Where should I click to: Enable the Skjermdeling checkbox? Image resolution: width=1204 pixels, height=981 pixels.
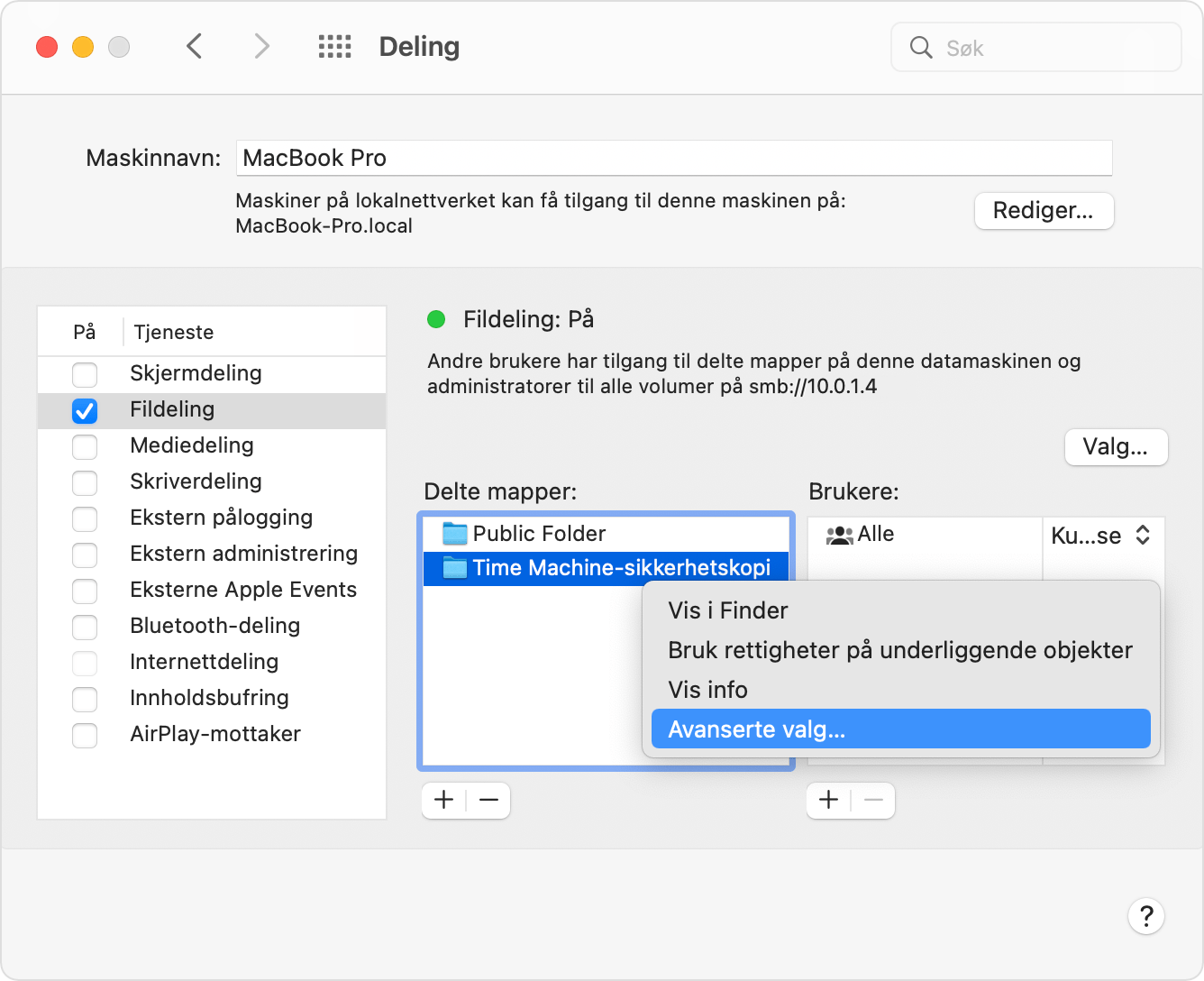click(85, 373)
